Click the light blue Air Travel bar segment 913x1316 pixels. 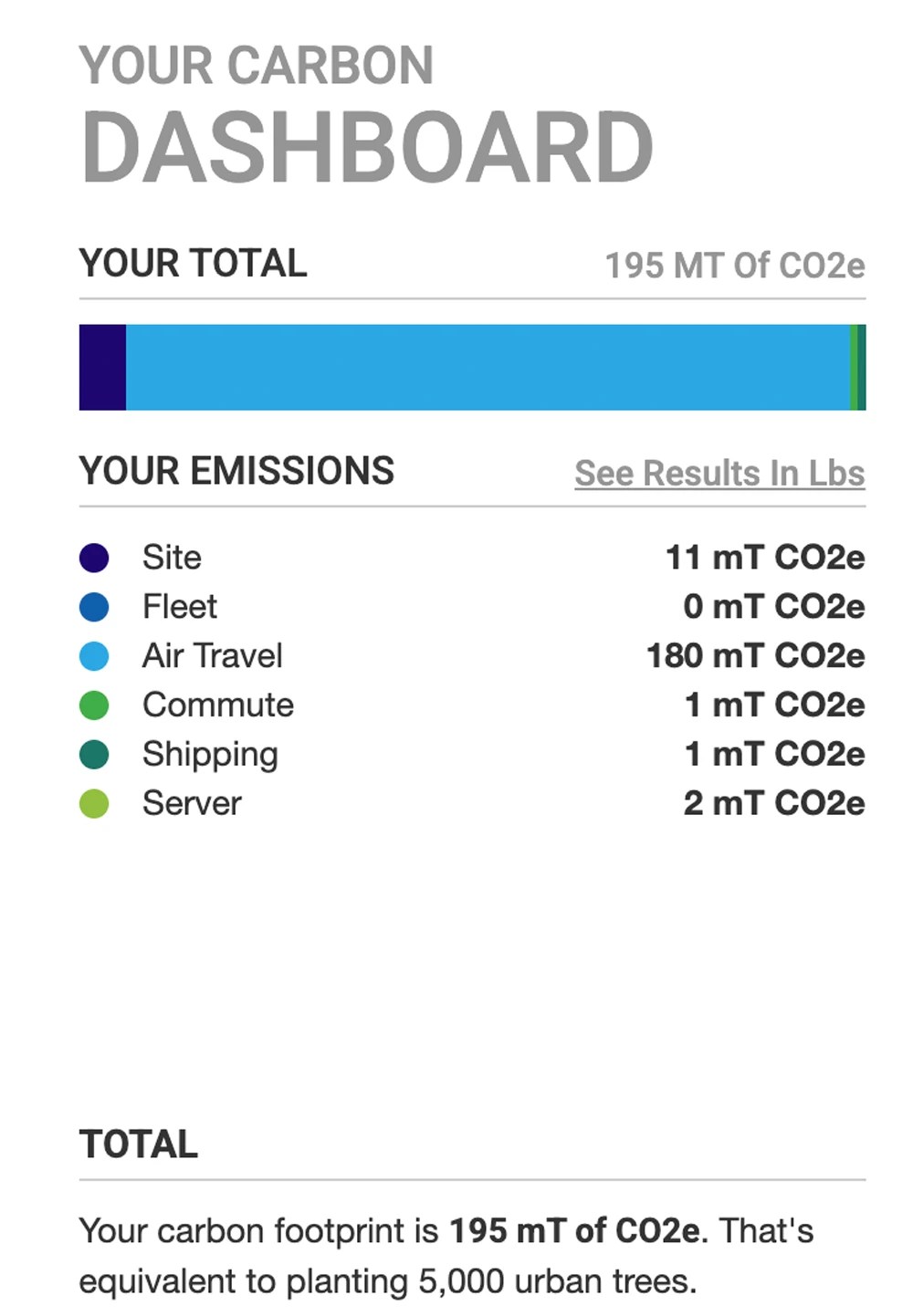488,367
